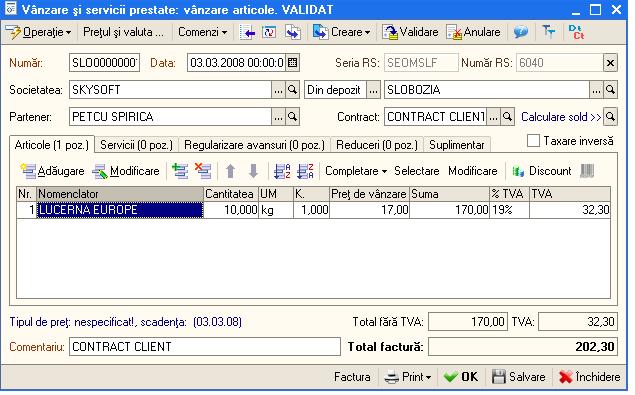The height and width of the screenshot is (395, 635).
Task: Click the Anulare button
Action: (473, 32)
